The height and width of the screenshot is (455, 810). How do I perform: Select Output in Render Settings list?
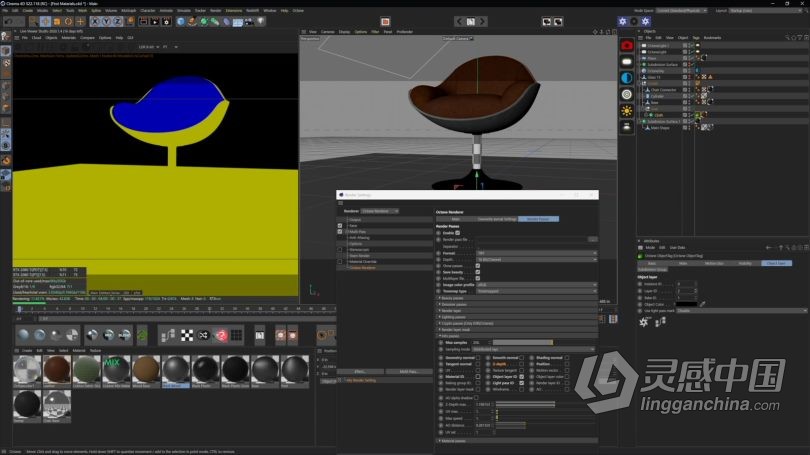(x=355, y=220)
